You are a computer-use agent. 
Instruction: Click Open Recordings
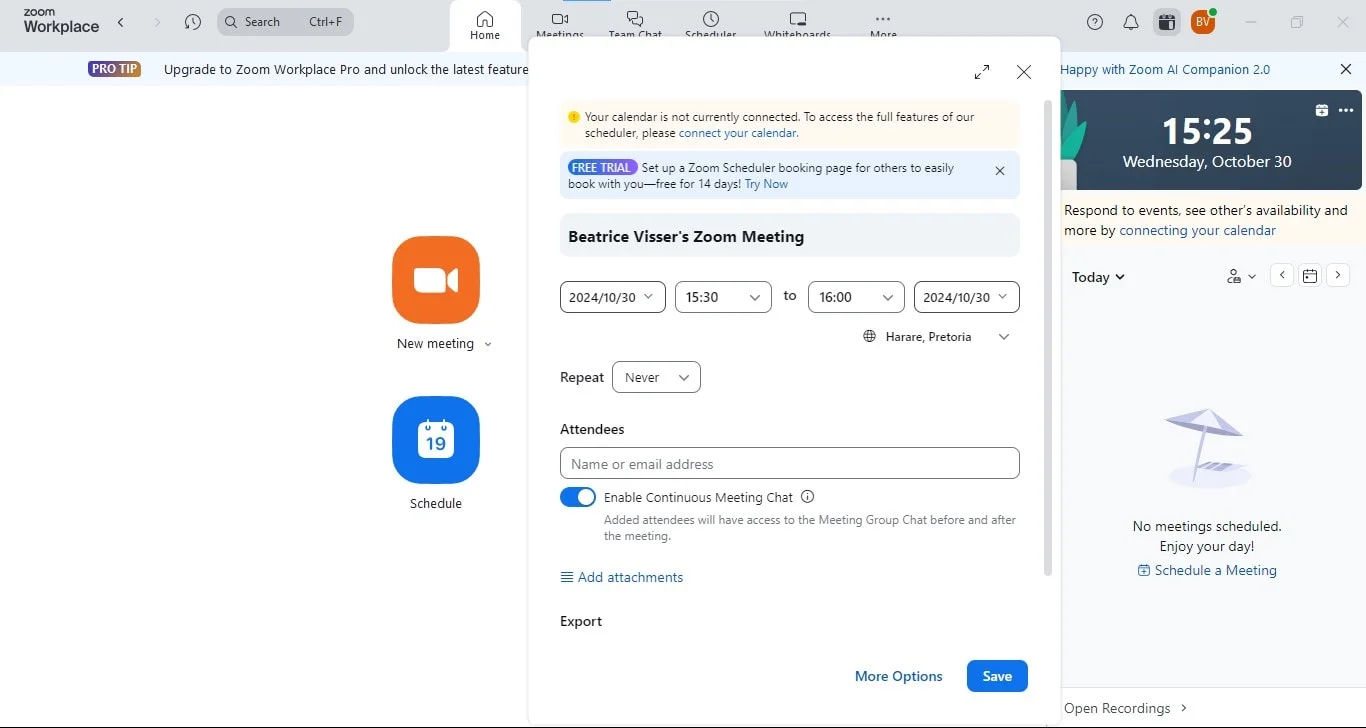[x=1125, y=708]
